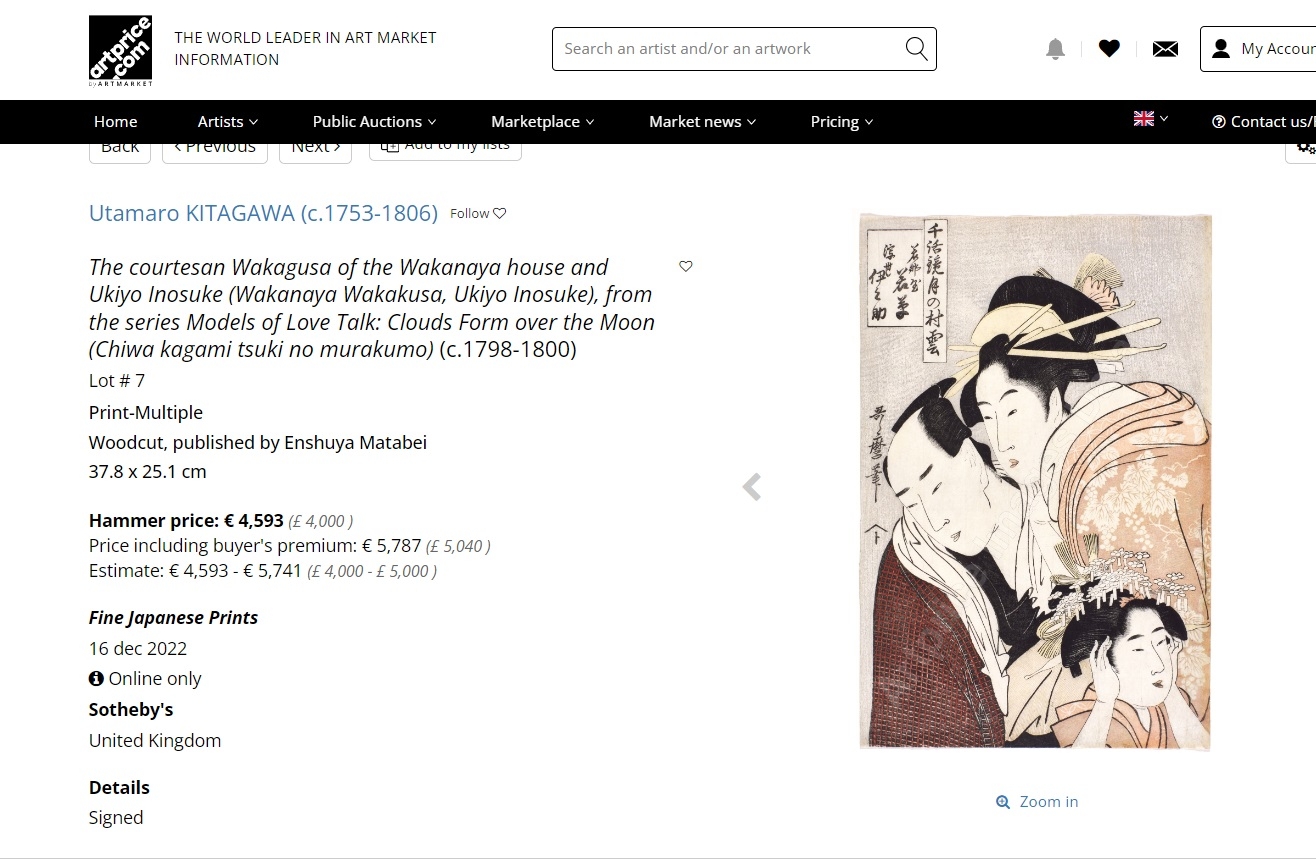Toggle the heart next to artwork title
The height and width of the screenshot is (859, 1316).
pyautogui.click(x=686, y=266)
